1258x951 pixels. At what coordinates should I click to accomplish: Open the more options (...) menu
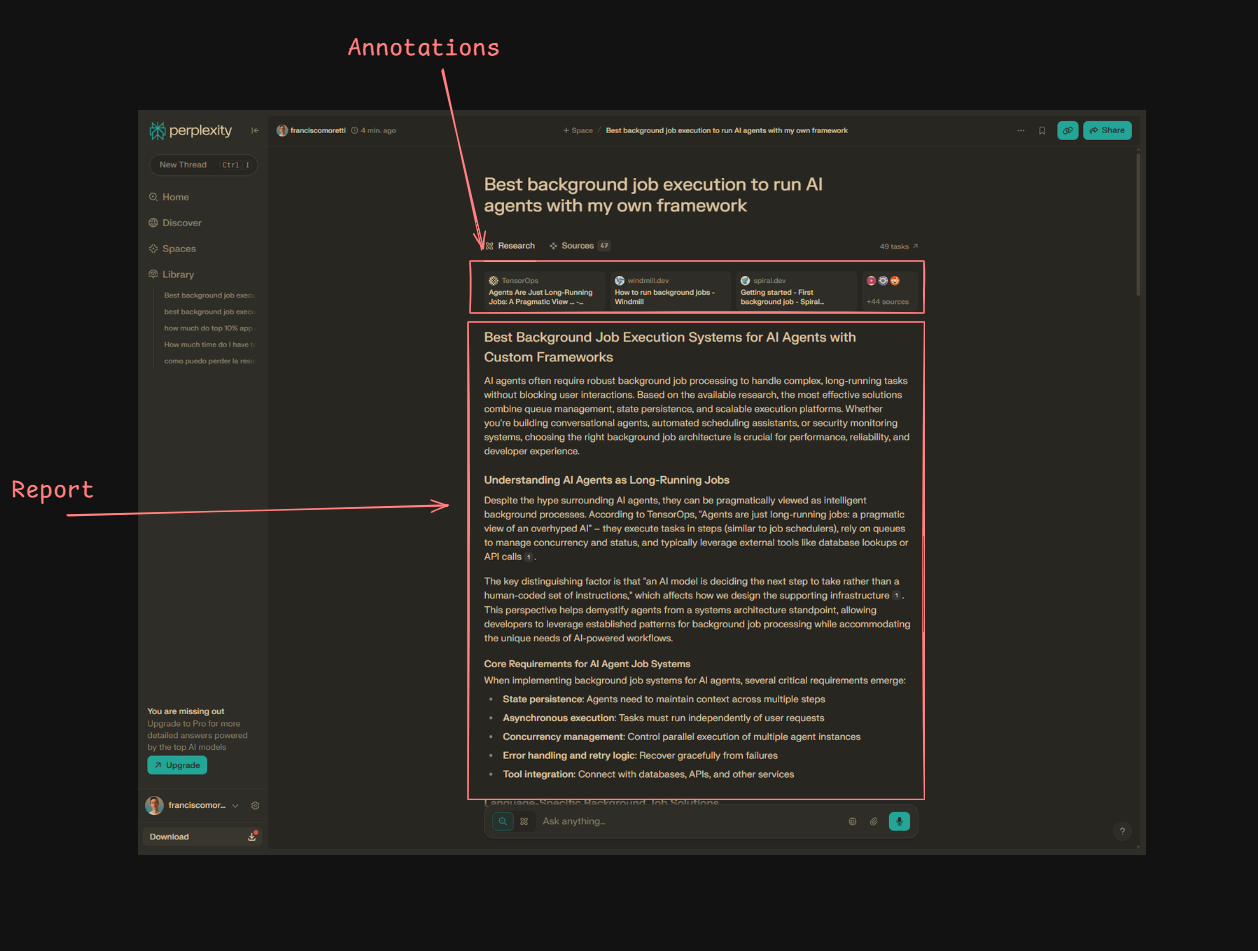(x=1020, y=130)
